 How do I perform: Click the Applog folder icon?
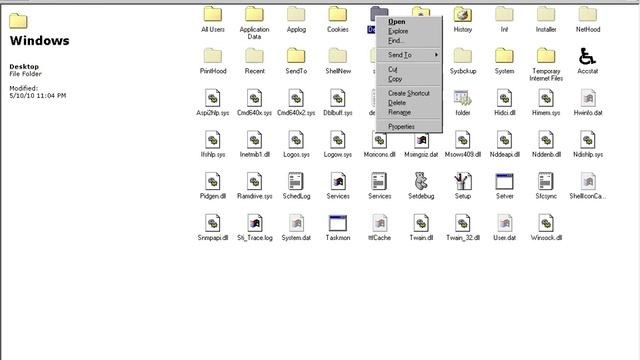click(x=296, y=15)
